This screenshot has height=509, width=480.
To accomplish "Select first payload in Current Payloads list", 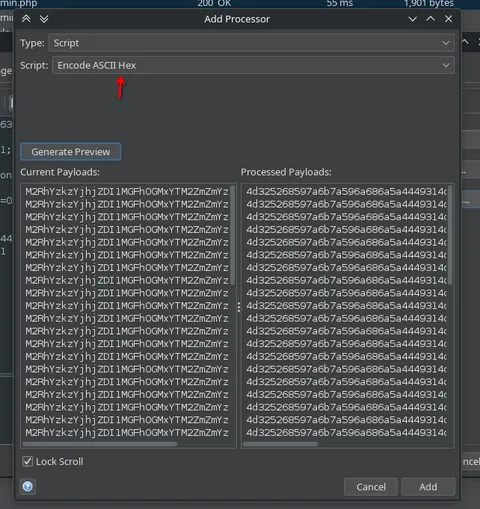I will 127,192.
